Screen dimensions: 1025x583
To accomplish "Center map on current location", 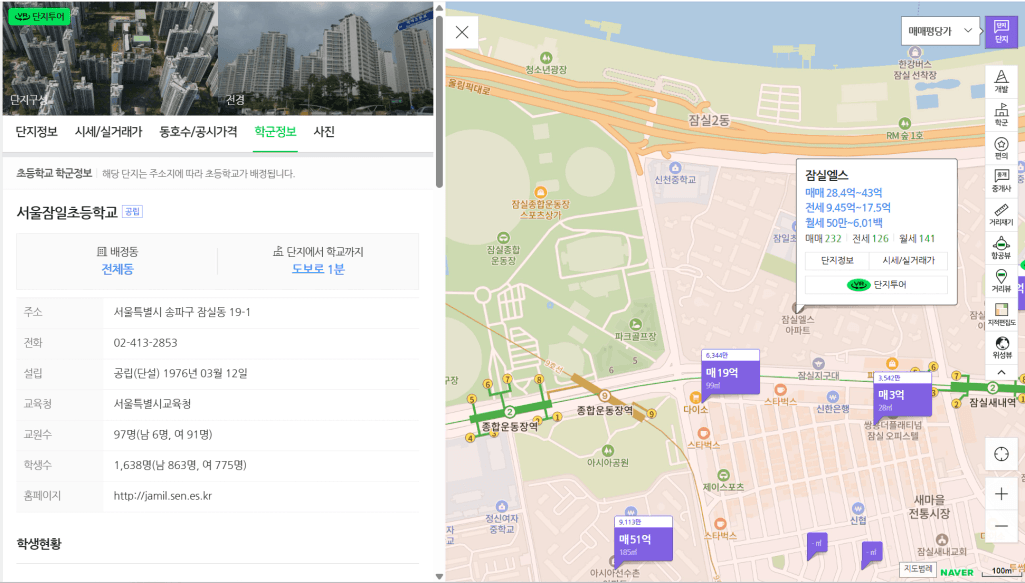I will click(1001, 454).
